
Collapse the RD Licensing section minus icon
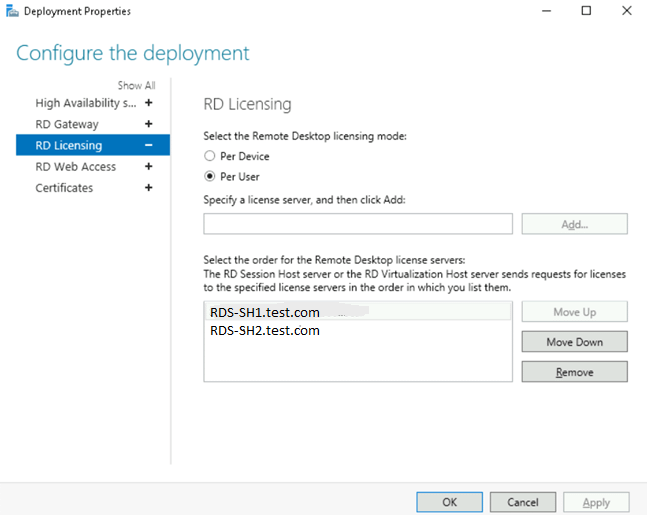pyautogui.click(x=149, y=145)
